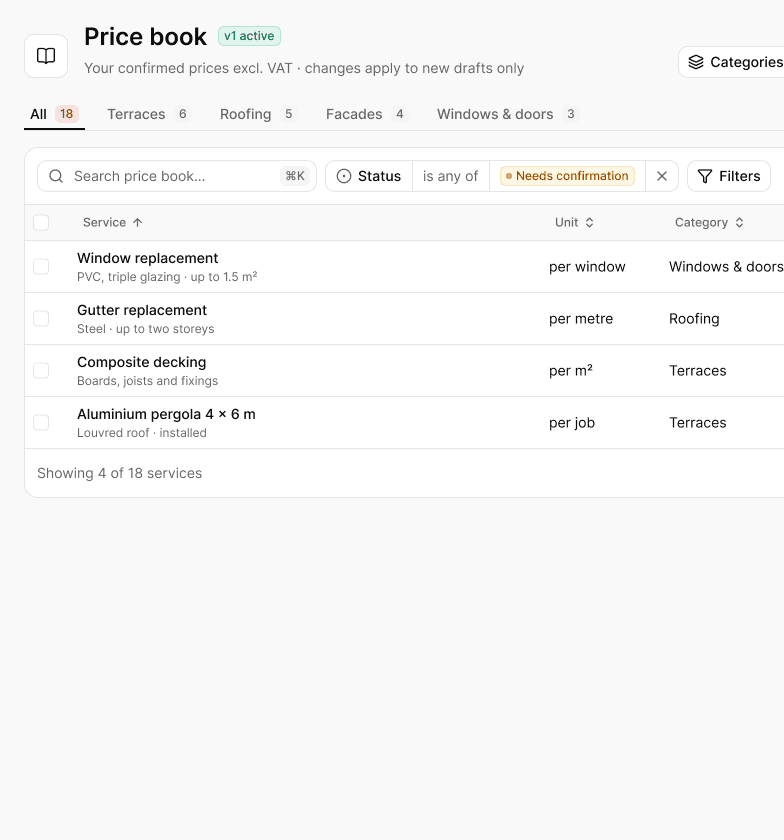Viewport: 784px width, 840px height.
Task: Click the v1 active version badge
Action: 249,36
